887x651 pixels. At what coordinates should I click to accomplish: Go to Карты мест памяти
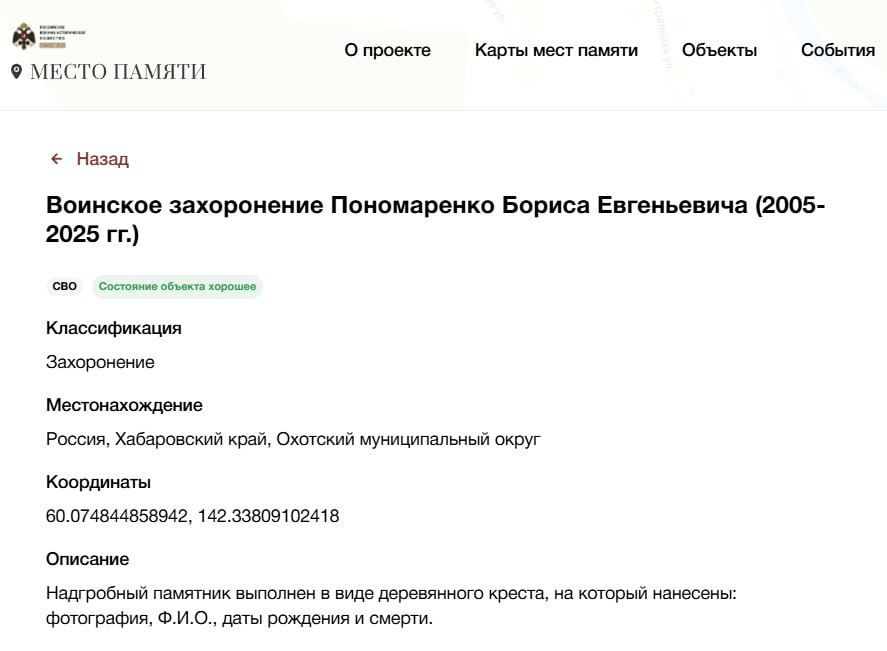point(556,50)
